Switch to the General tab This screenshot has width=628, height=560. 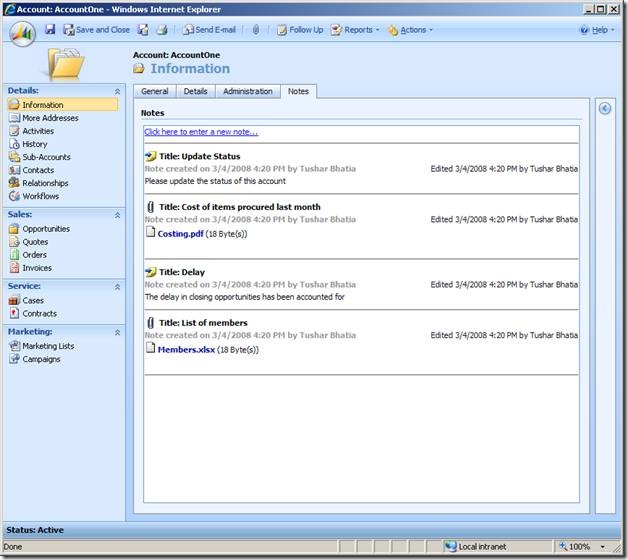point(154,91)
